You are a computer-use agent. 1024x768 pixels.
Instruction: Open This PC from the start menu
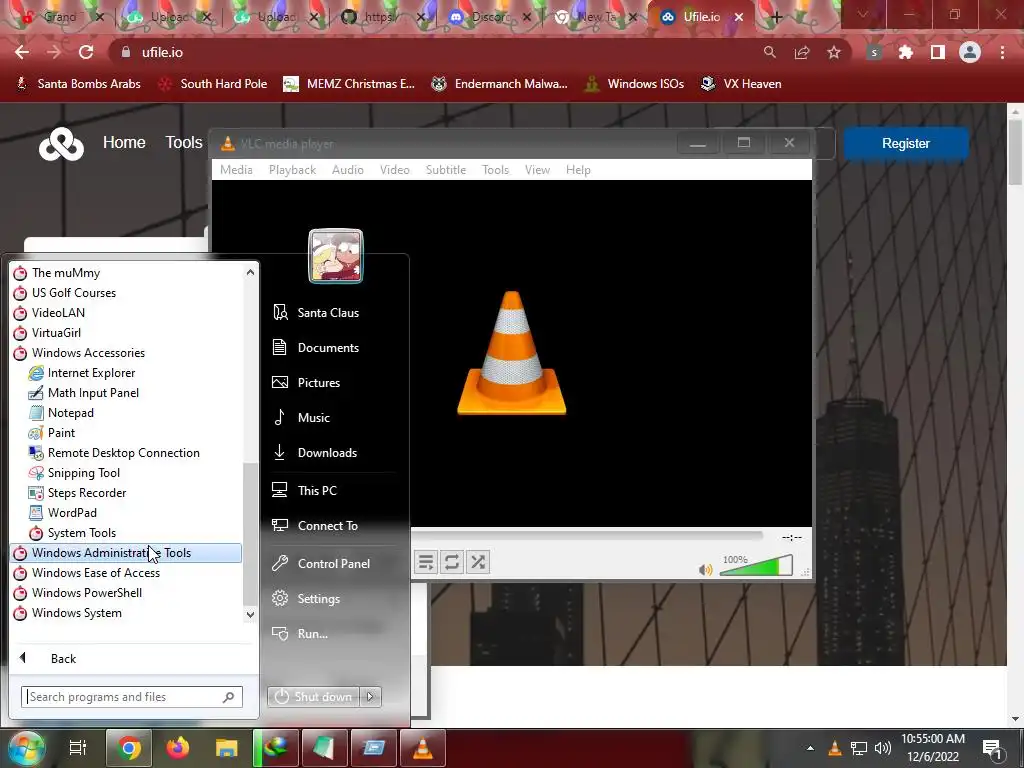(x=317, y=490)
